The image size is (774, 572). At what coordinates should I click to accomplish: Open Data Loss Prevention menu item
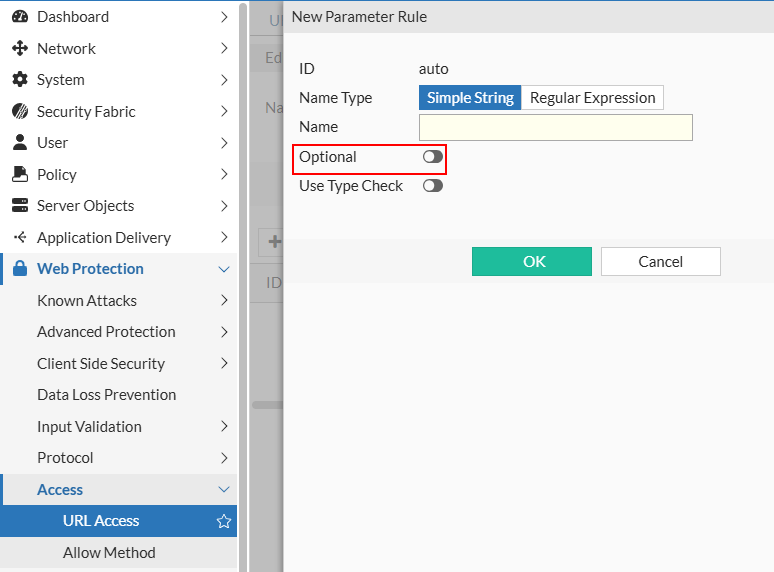(106, 395)
